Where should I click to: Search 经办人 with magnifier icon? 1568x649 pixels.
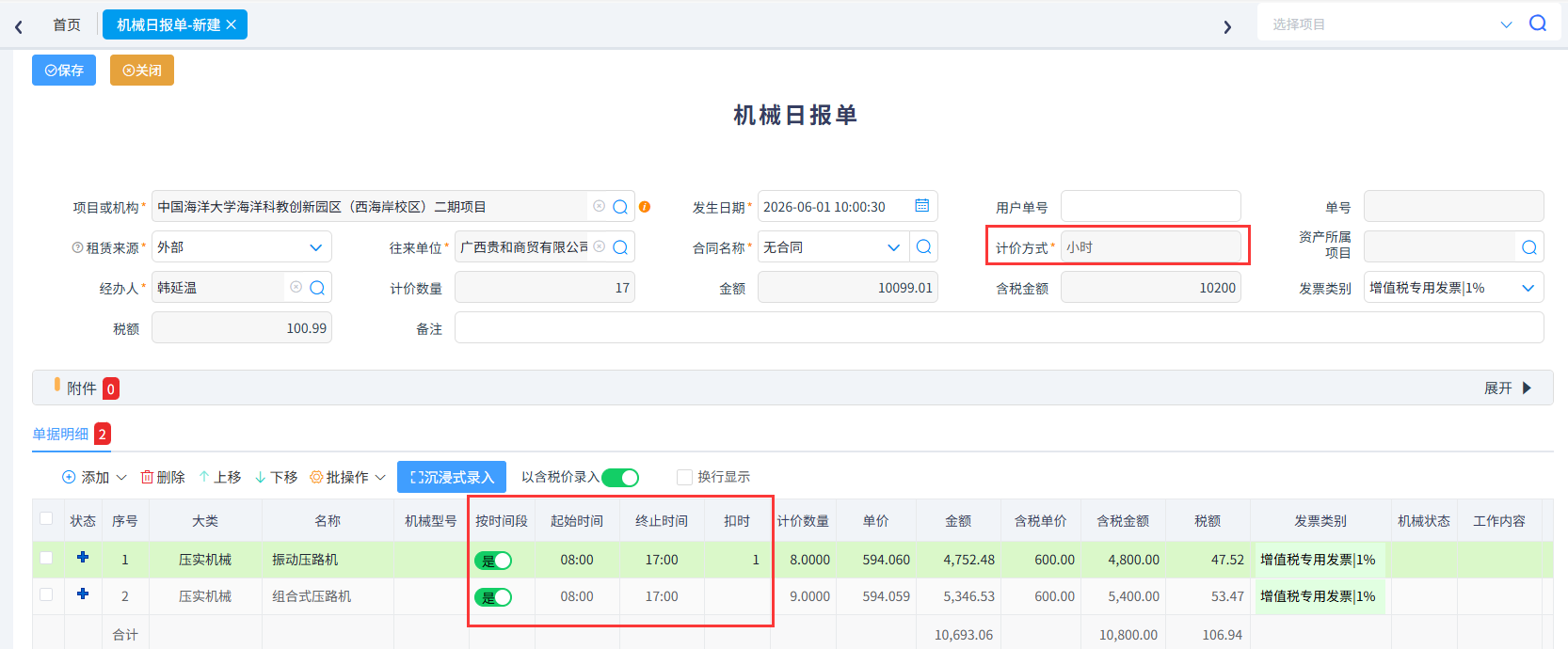317,288
